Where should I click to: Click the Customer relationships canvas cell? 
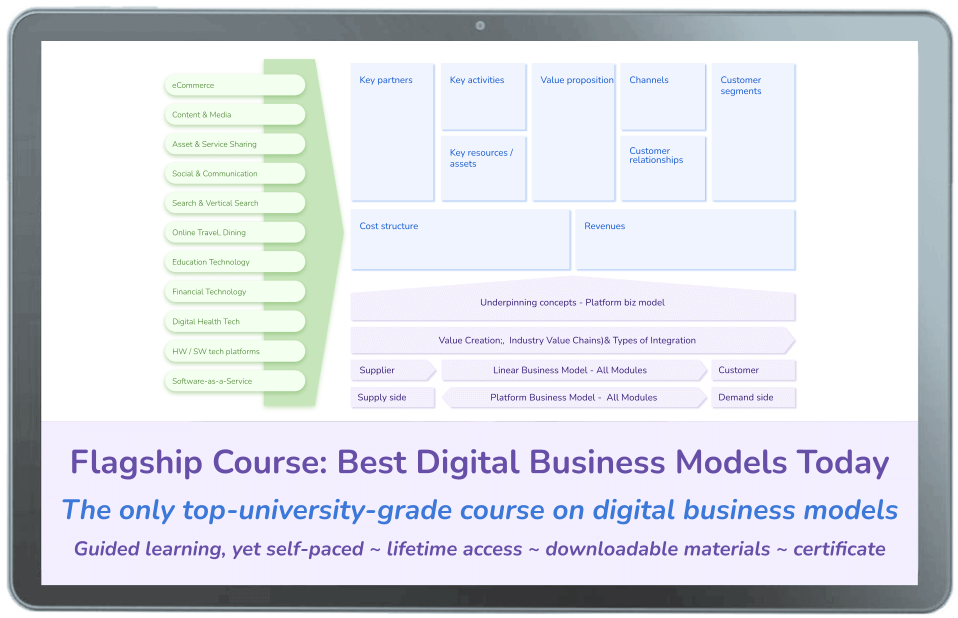click(662, 167)
